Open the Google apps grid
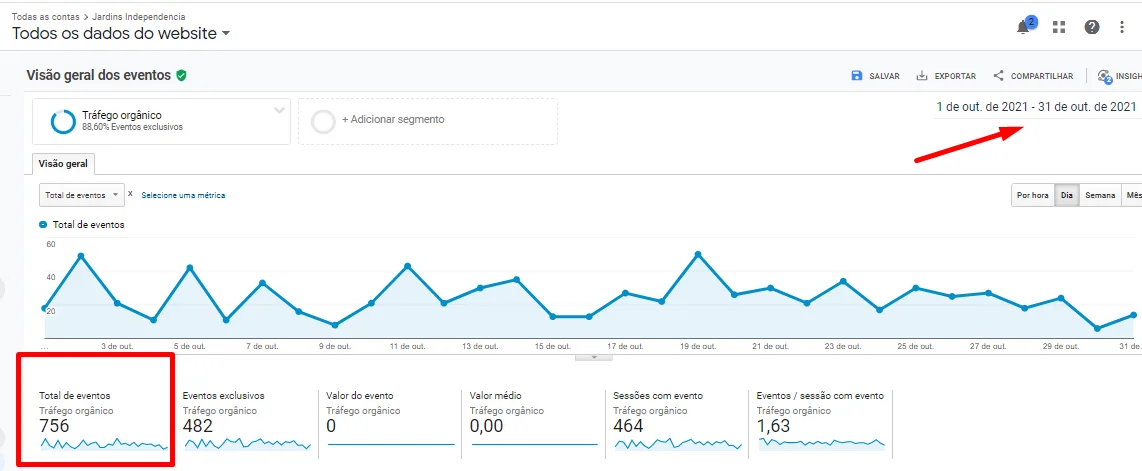Viewport: 1142px width, 471px height. point(1059,27)
